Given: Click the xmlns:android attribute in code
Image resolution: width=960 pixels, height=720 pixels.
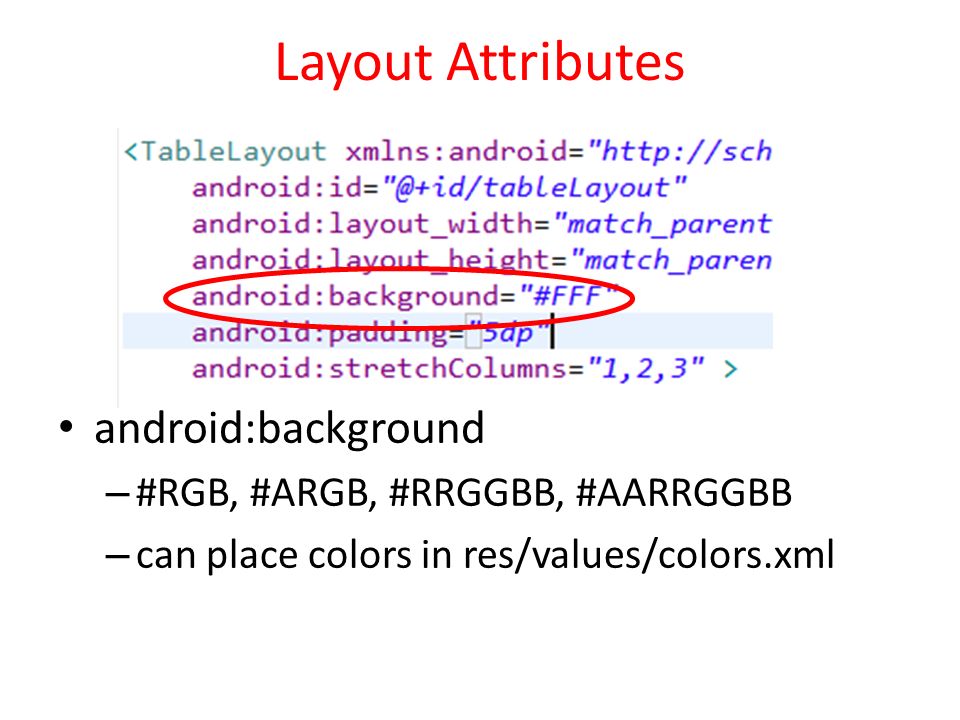Looking at the screenshot, I should click(x=457, y=151).
